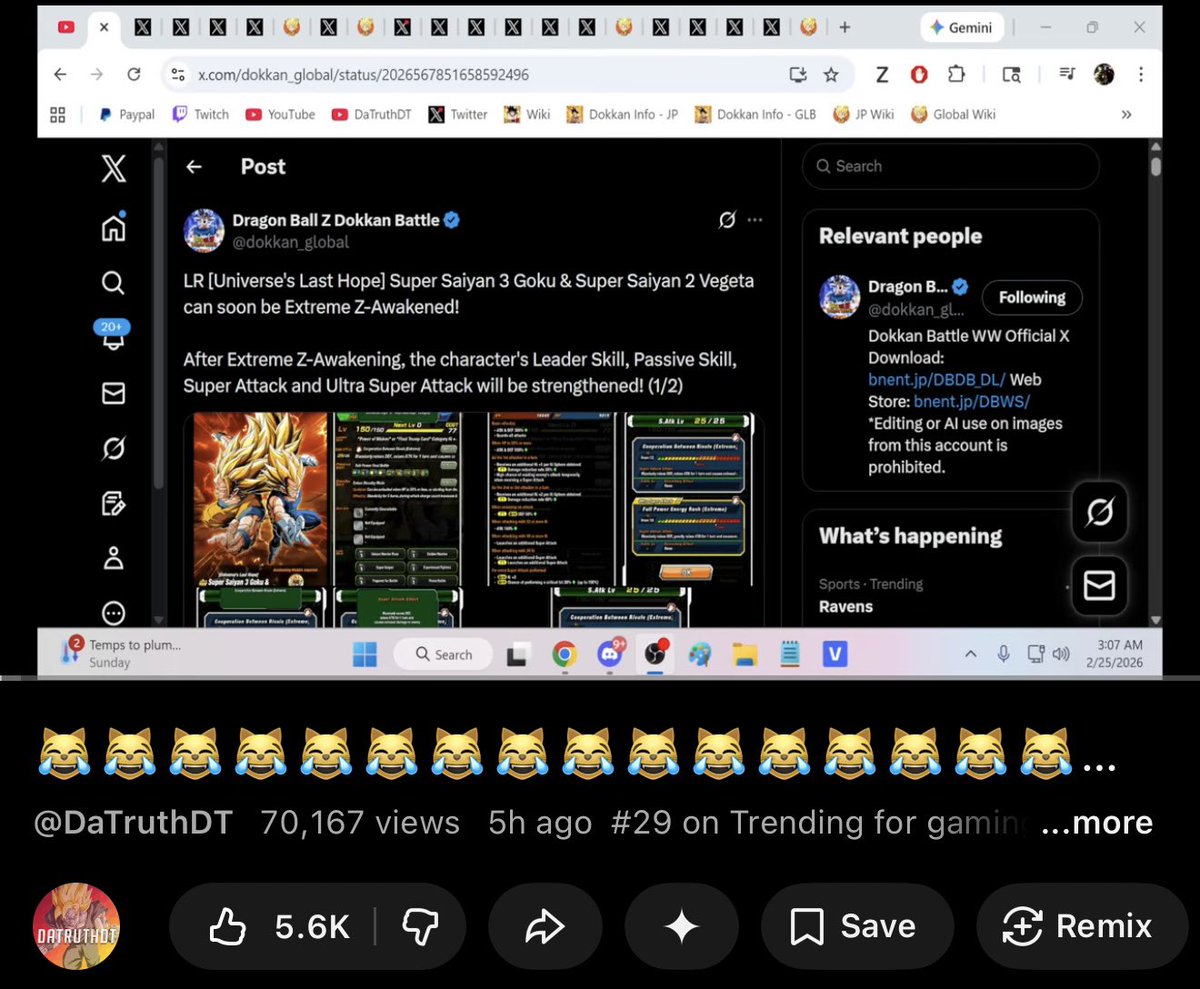The width and height of the screenshot is (1200, 989).
Task: Share the YouTube video
Action: 545,926
